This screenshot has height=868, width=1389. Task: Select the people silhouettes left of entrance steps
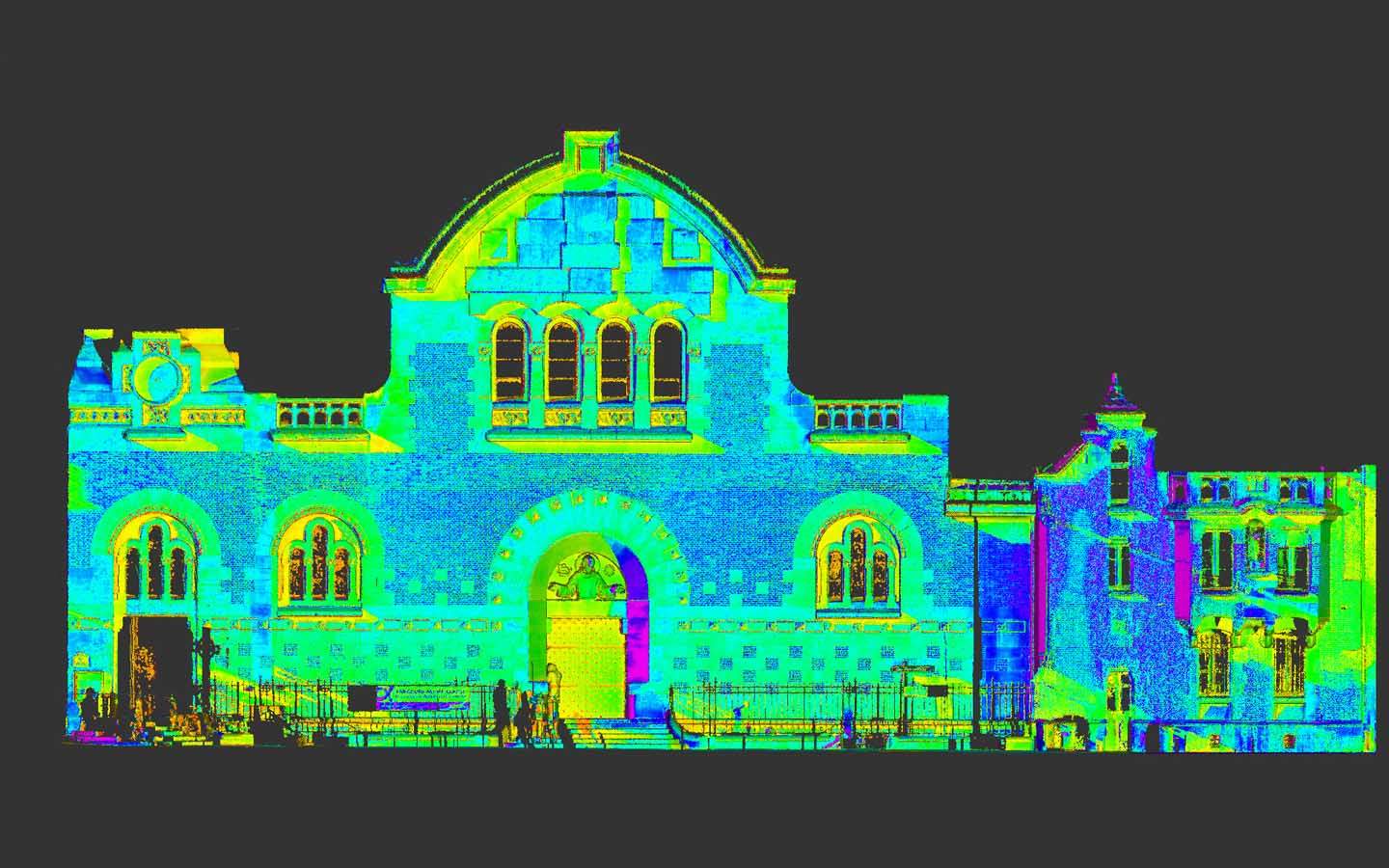point(518,714)
